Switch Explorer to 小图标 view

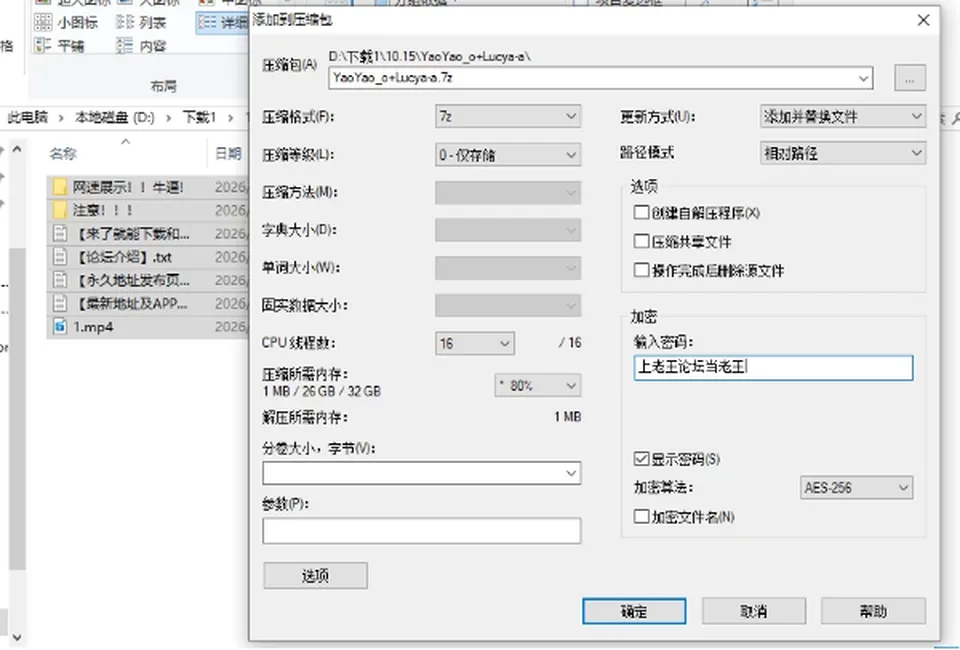pos(66,23)
